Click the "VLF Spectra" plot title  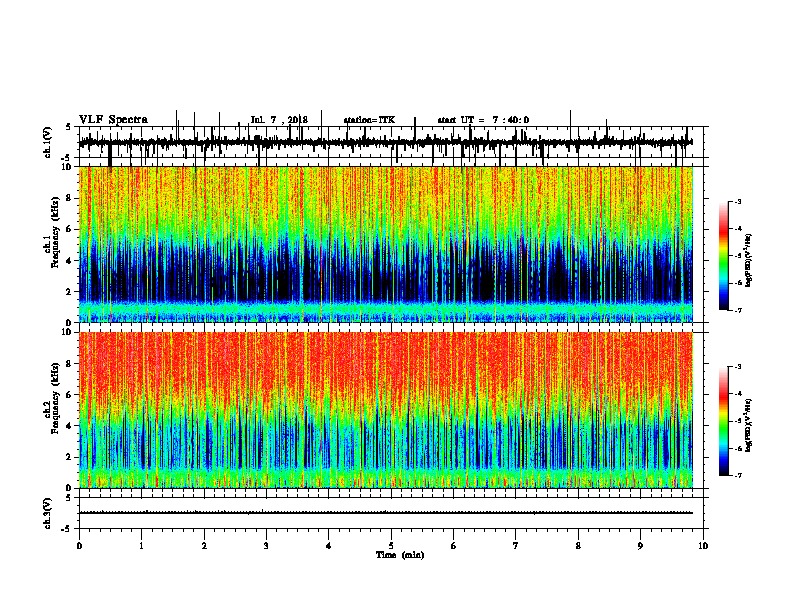113,120
